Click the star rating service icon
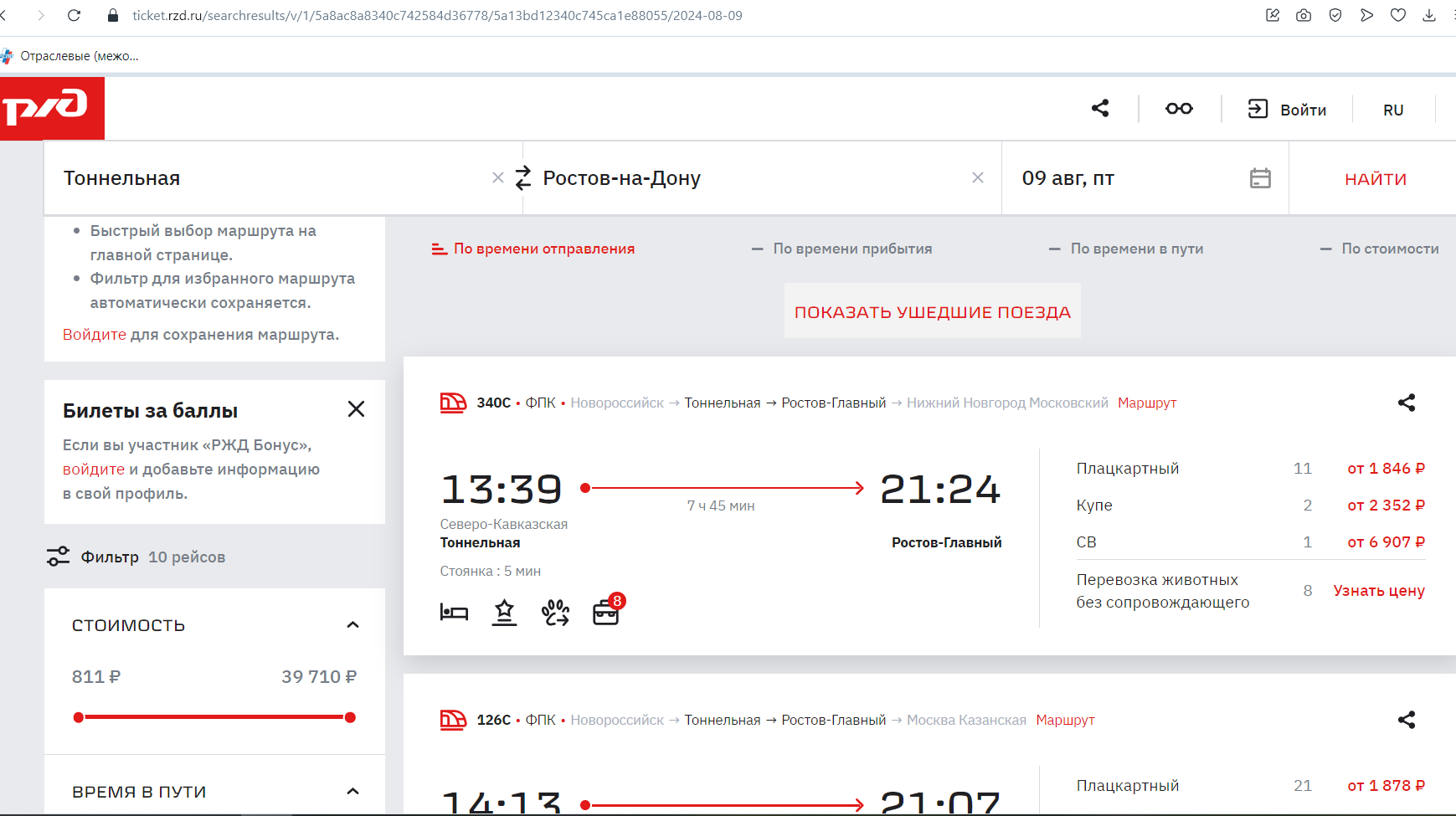 [x=504, y=613]
